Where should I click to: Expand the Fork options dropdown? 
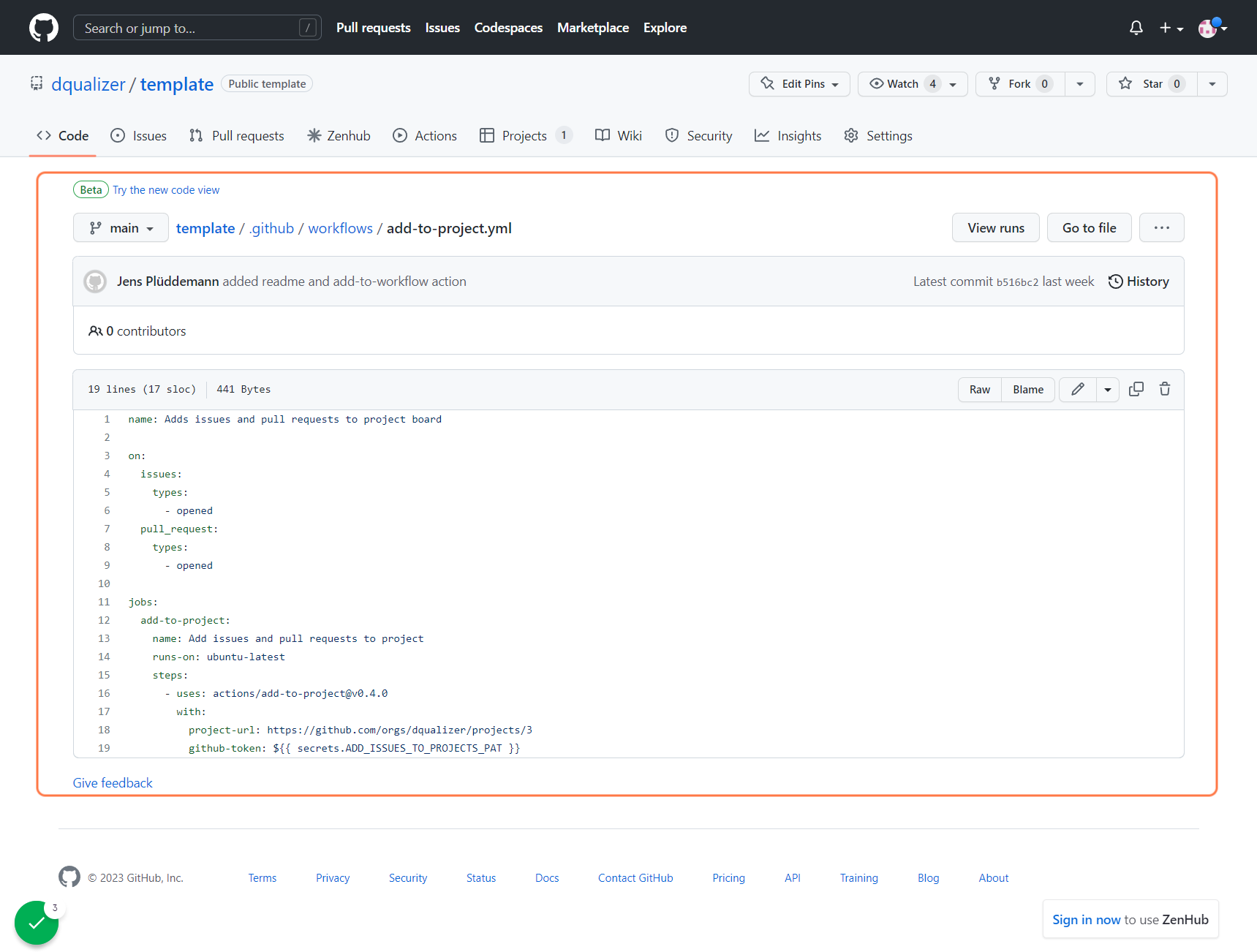coord(1080,84)
